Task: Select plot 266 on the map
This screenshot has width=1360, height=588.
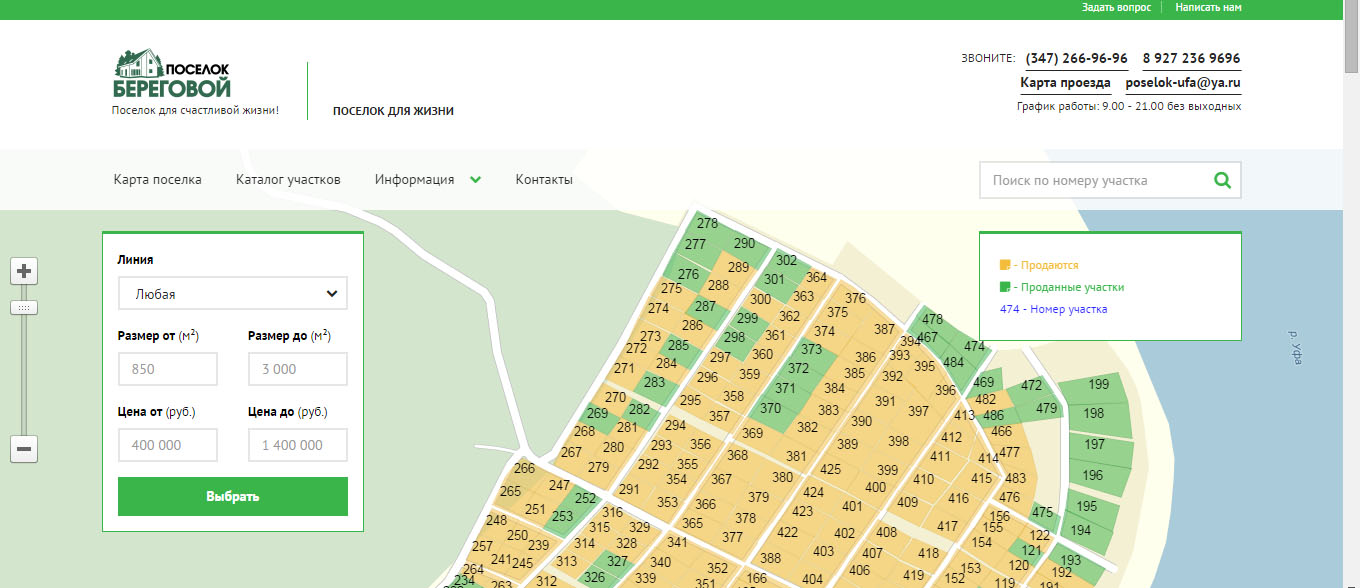Action: pyautogui.click(x=524, y=469)
